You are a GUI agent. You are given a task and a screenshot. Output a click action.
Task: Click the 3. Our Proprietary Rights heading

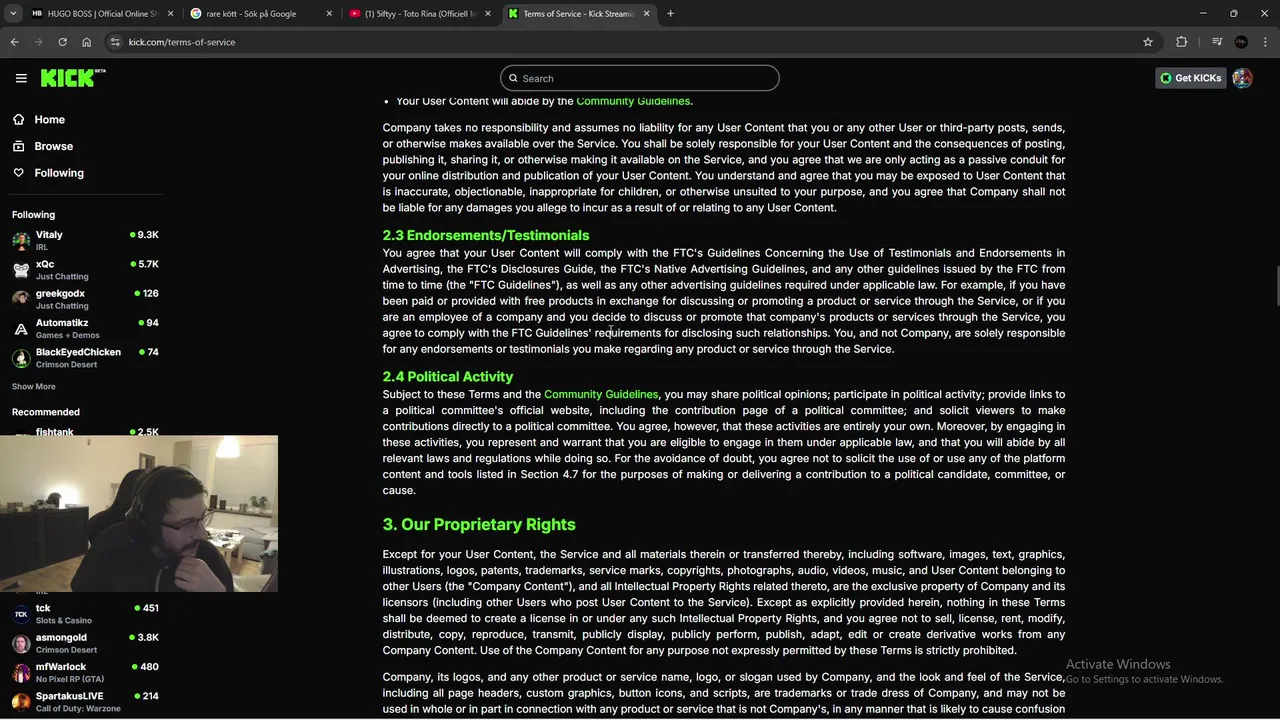(479, 524)
